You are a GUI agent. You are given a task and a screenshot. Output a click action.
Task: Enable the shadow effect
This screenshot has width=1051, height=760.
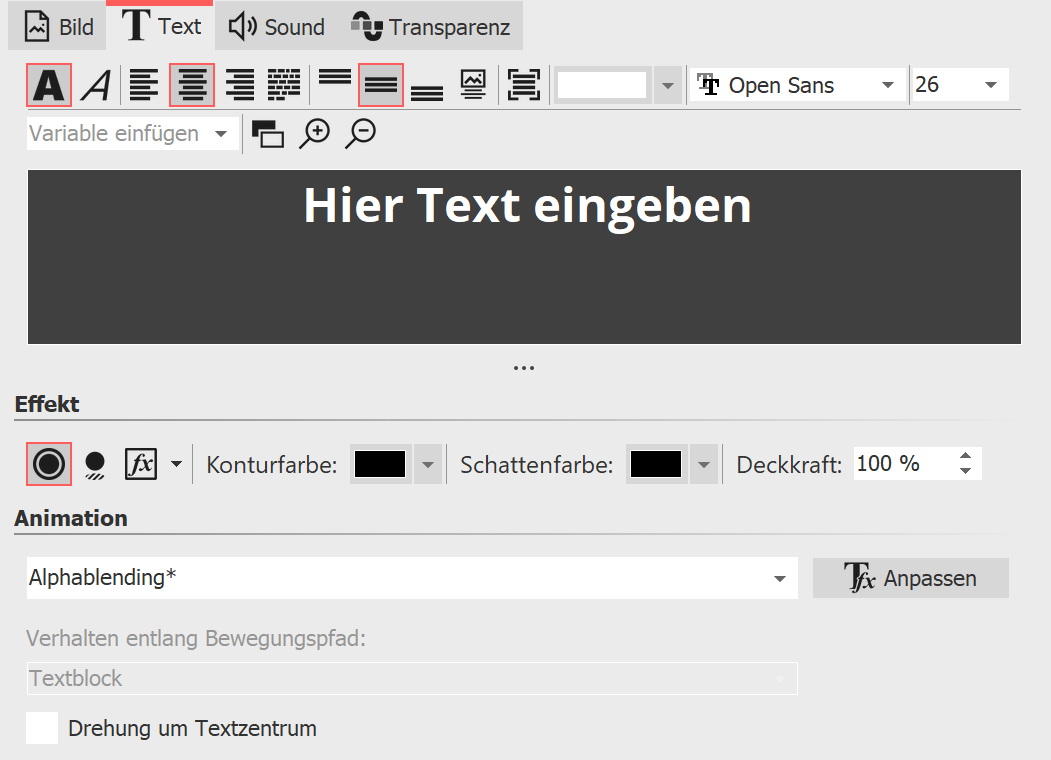(95, 463)
